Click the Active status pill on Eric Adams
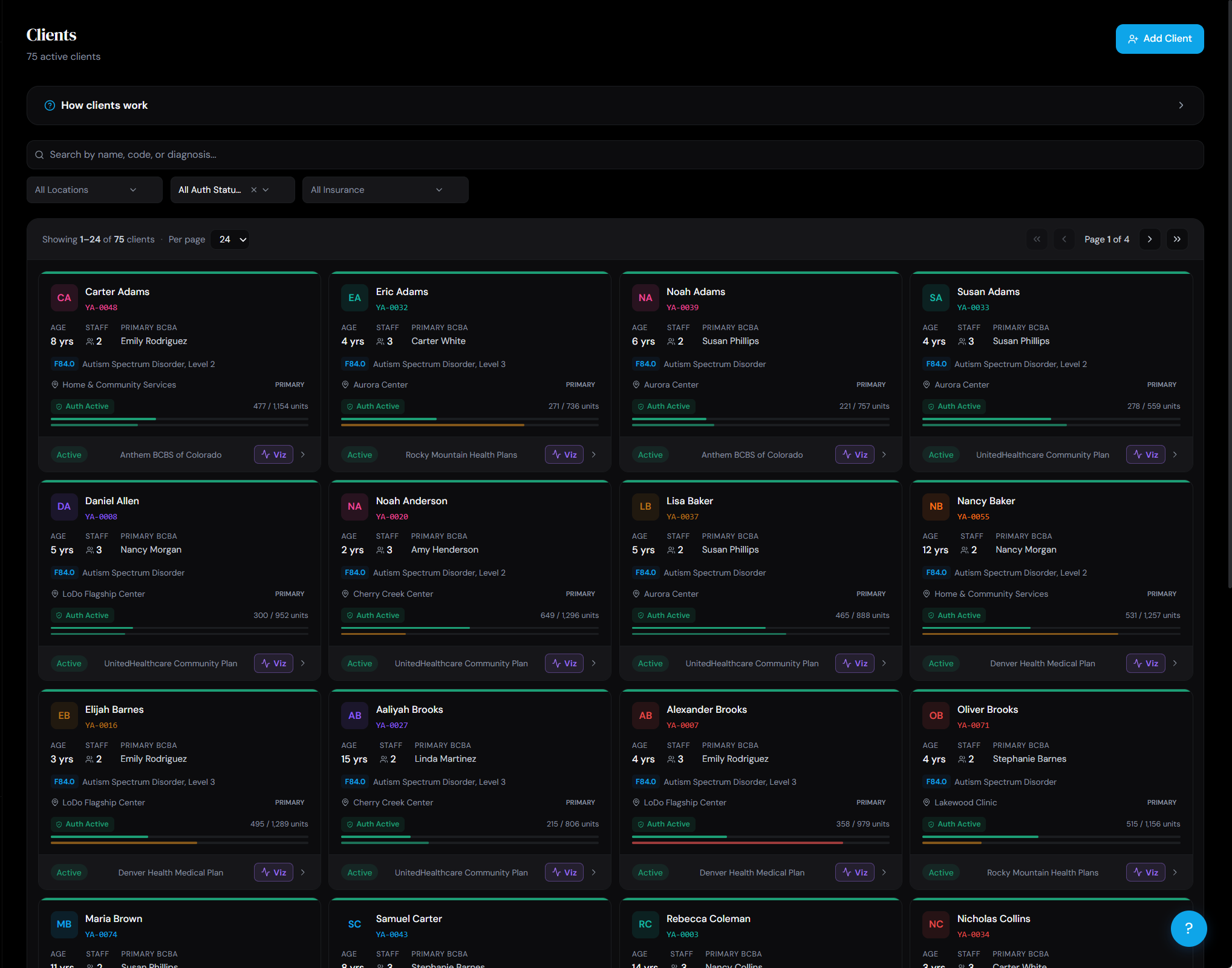The width and height of the screenshot is (1232, 968). [359, 455]
